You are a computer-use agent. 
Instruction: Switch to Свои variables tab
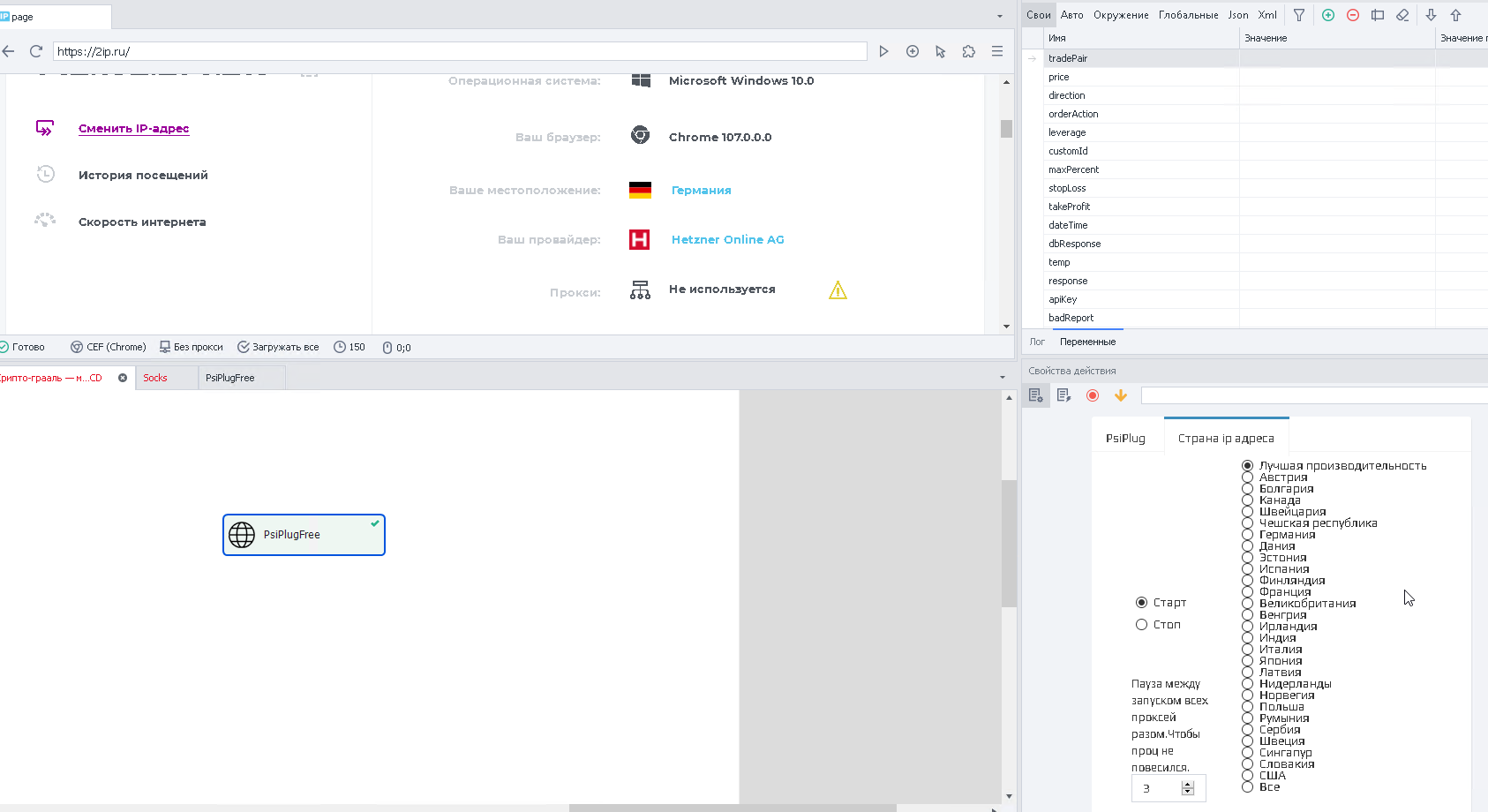[x=1039, y=15]
